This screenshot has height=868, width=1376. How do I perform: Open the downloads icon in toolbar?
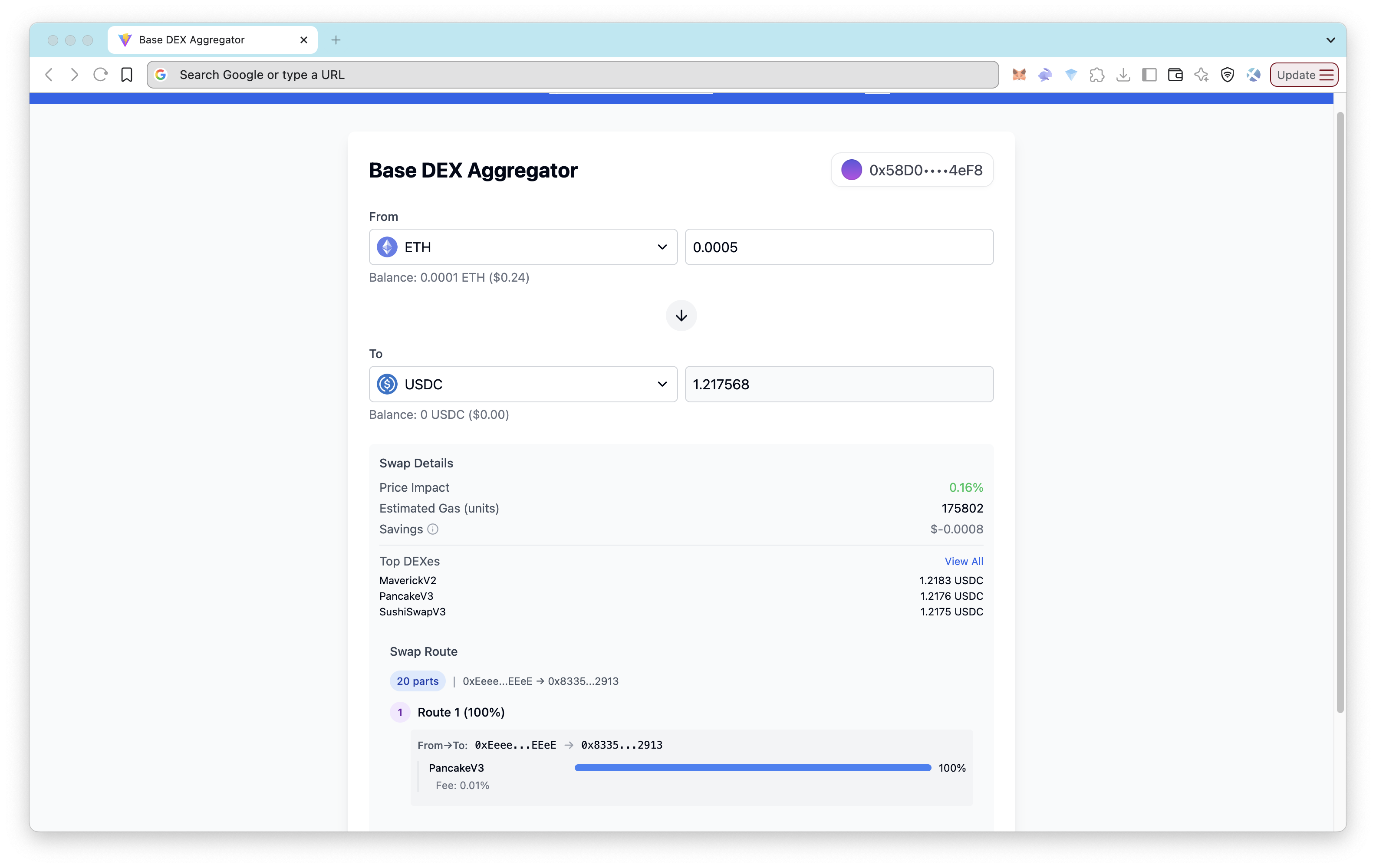click(1123, 75)
